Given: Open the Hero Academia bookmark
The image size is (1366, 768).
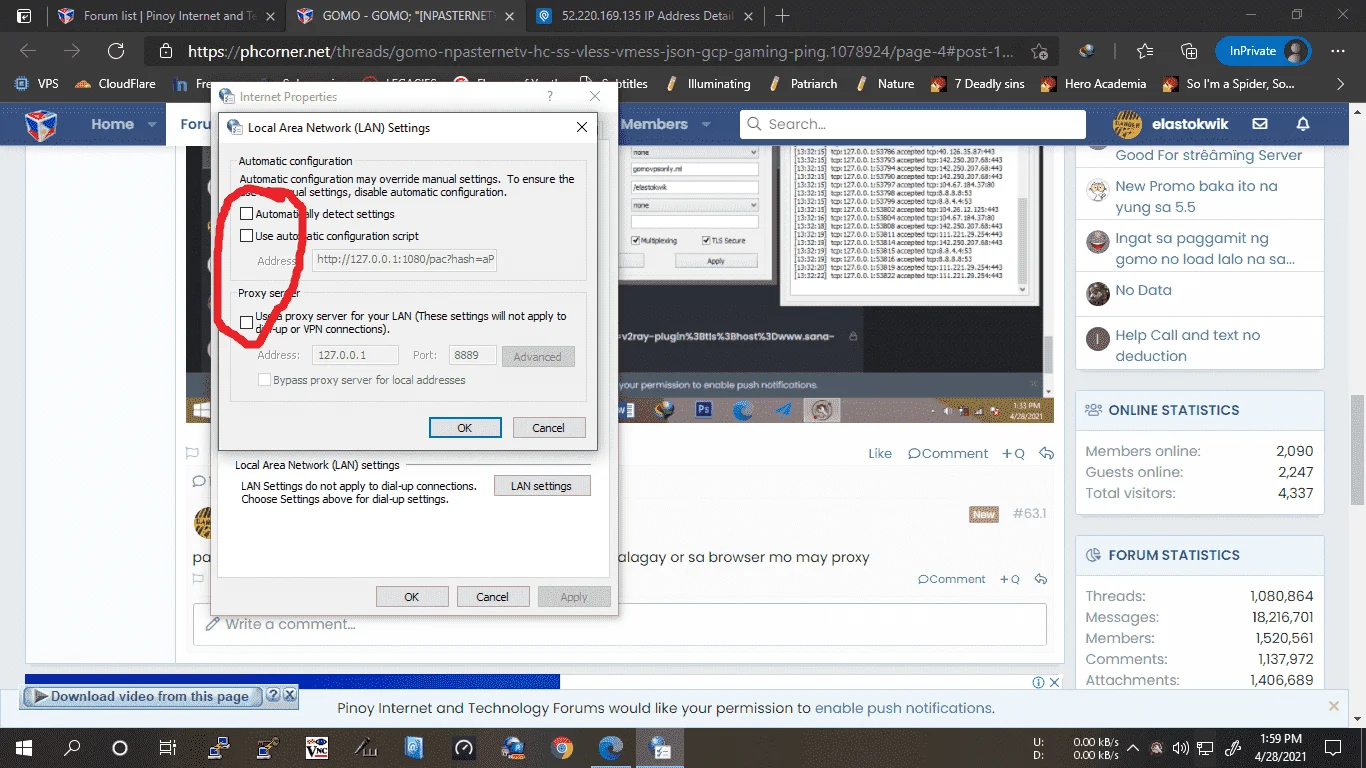Looking at the screenshot, I should (1093, 84).
